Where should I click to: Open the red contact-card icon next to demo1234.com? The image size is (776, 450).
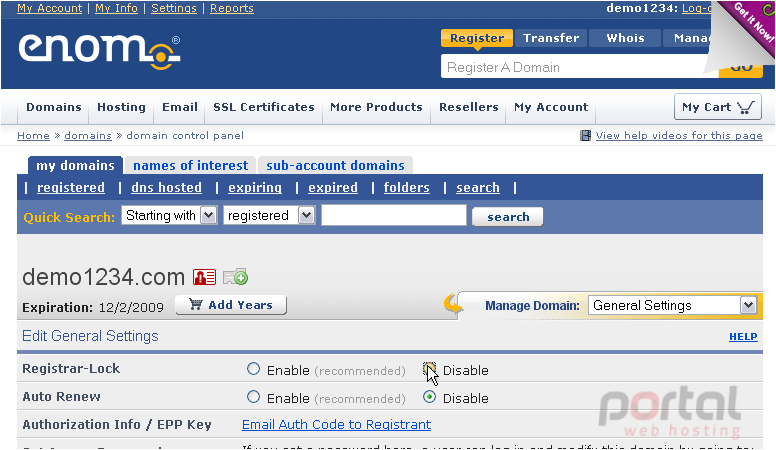[204, 277]
